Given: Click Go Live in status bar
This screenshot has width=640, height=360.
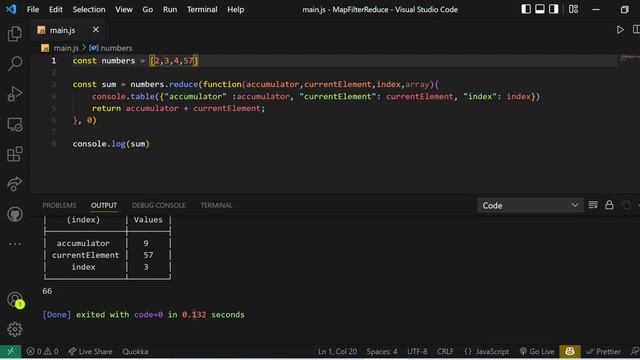Looking at the screenshot, I should pos(537,351).
